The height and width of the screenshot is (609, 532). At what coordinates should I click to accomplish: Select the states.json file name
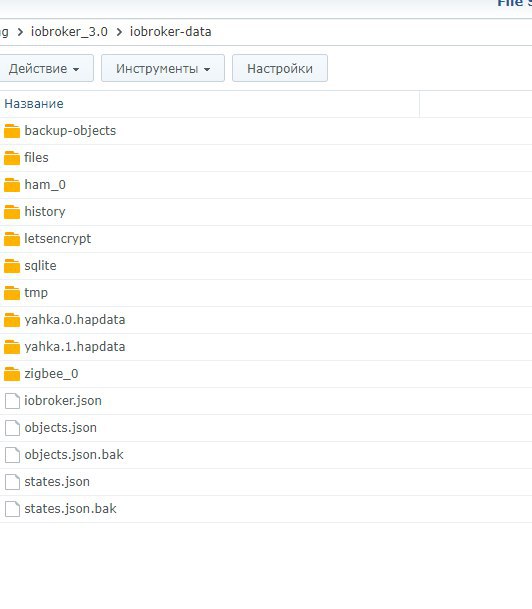57,482
